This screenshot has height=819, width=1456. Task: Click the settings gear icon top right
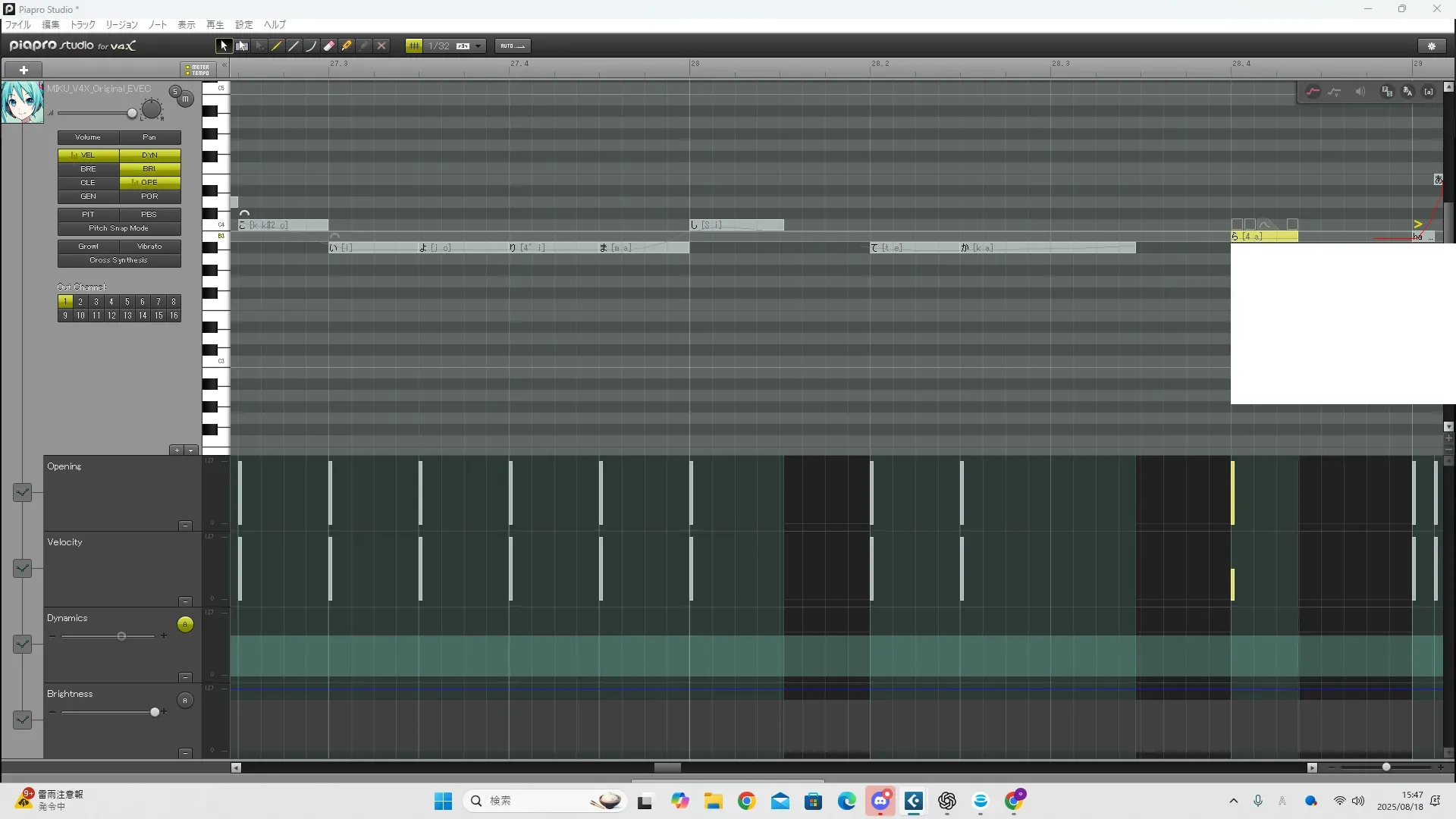coord(1432,46)
